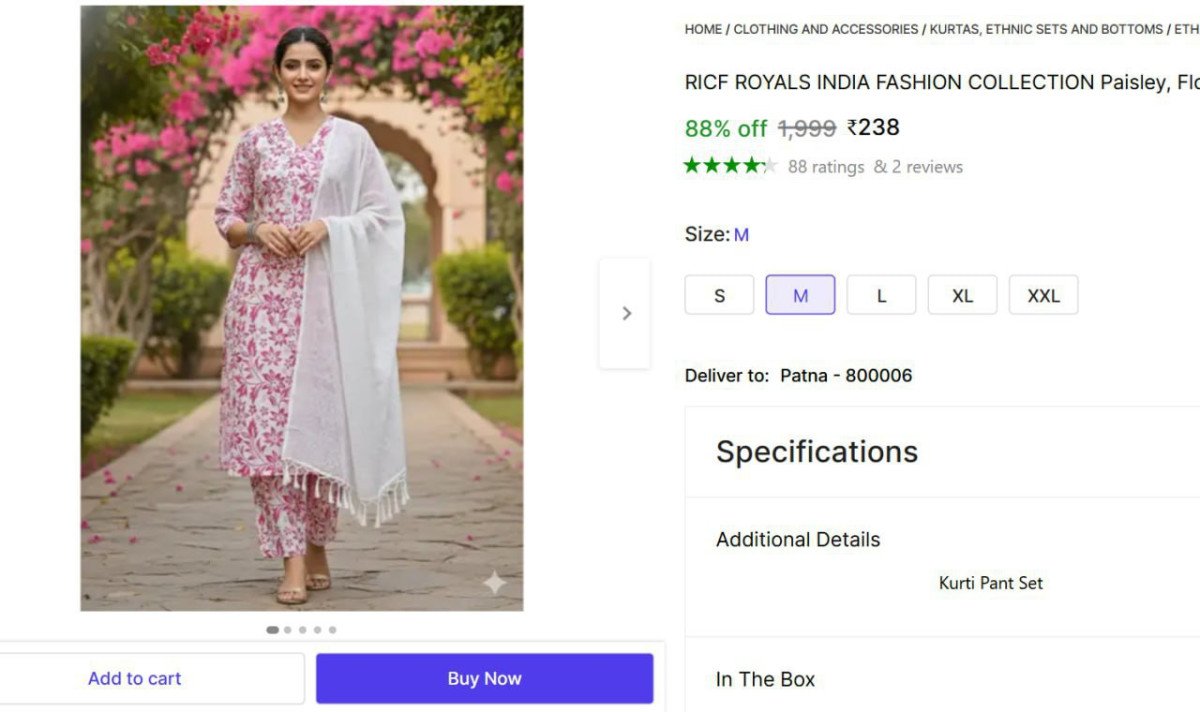Screen dimensions: 1200x712
Task: Select the second carousel dot below the image
Action: [x=287, y=630]
